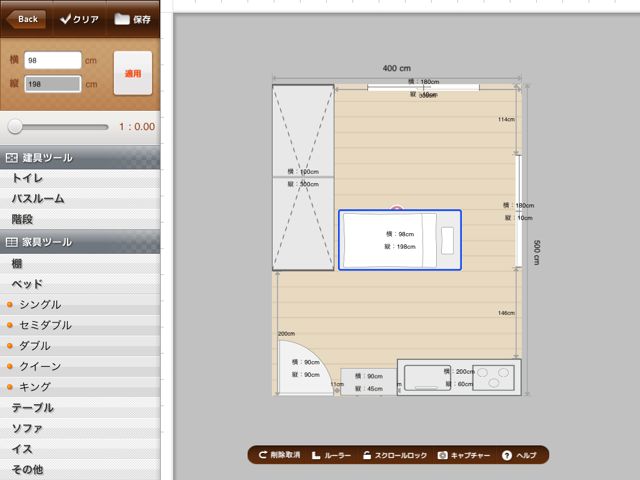Select ソファ furniture category
This screenshot has width=640, height=480.
[80, 428]
